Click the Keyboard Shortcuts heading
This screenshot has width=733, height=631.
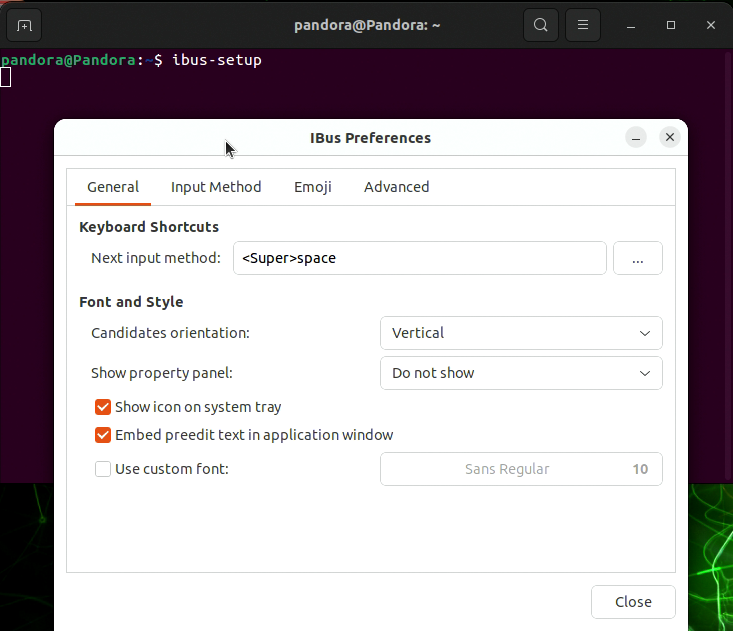point(149,227)
